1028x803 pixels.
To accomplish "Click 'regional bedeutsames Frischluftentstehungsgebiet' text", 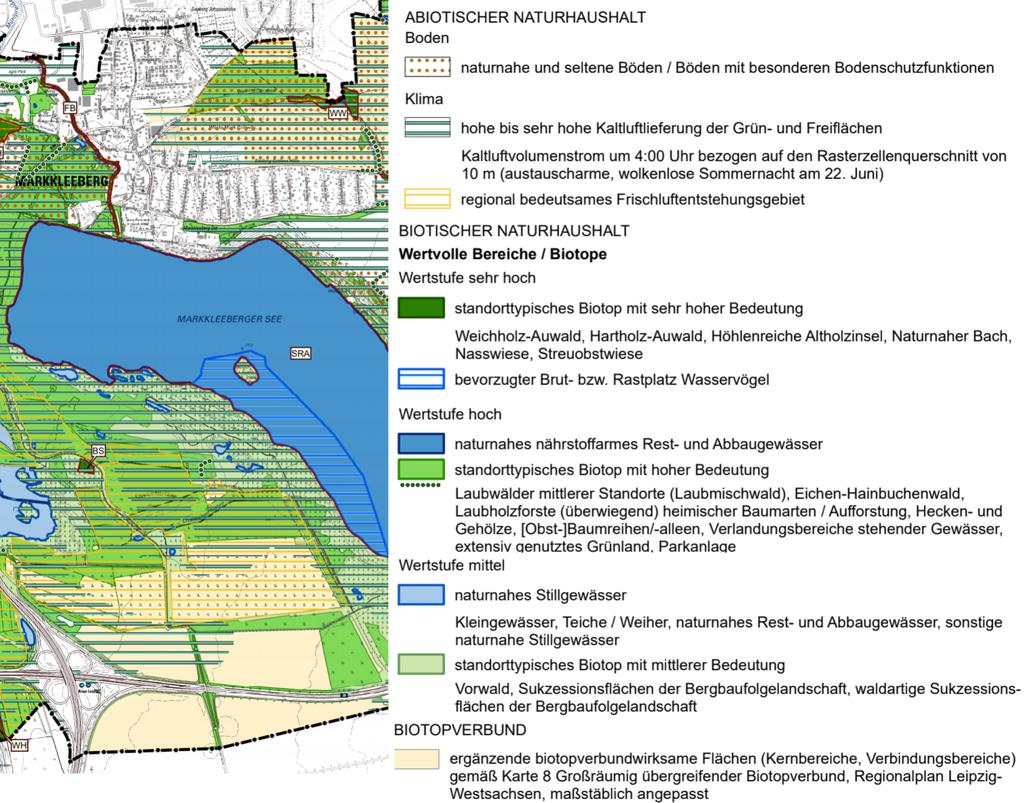I will point(633,199).
